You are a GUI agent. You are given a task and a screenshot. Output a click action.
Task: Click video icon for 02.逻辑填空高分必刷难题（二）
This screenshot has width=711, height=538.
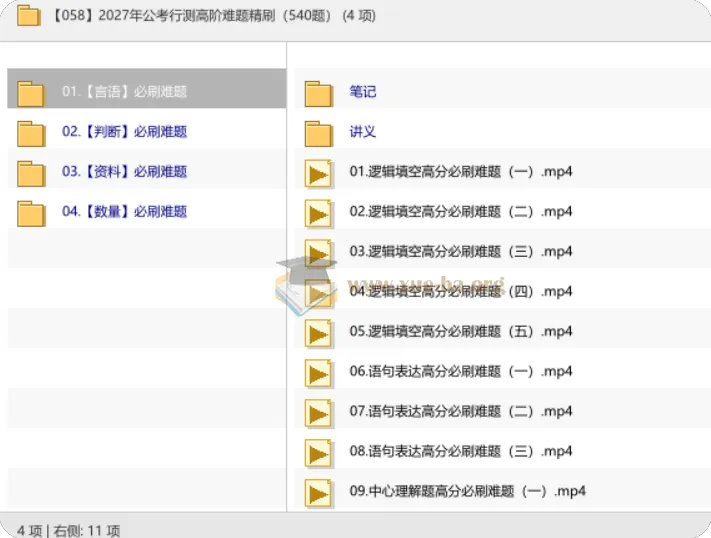pos(319,214)
